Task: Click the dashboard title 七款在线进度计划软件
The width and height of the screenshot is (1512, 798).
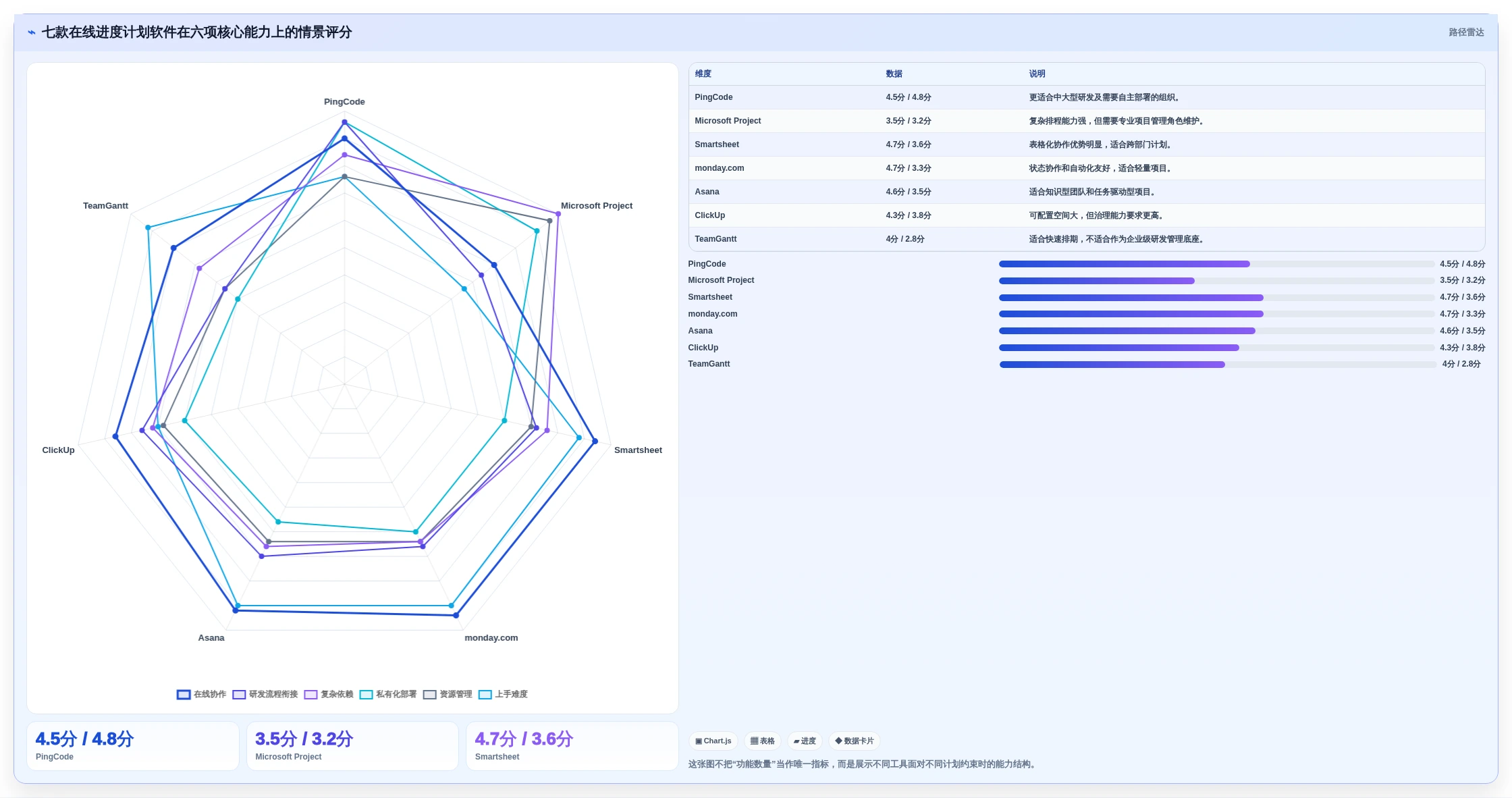Action: (x=196, y=32)
